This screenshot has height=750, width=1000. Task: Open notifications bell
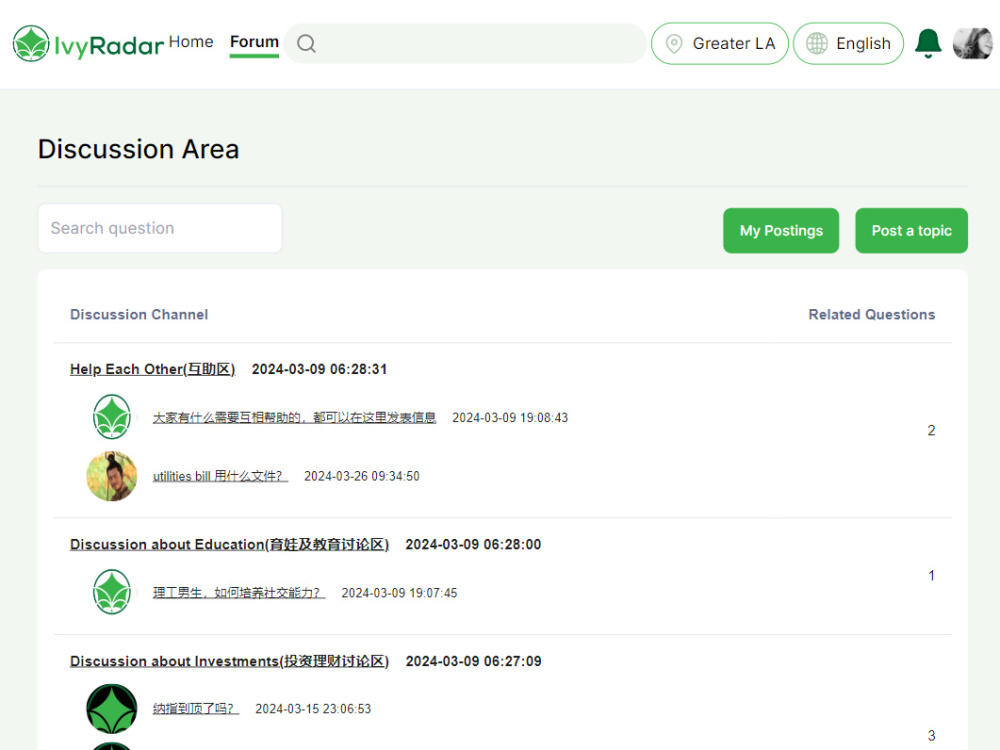pyautogui.click(x=928, y=43)
